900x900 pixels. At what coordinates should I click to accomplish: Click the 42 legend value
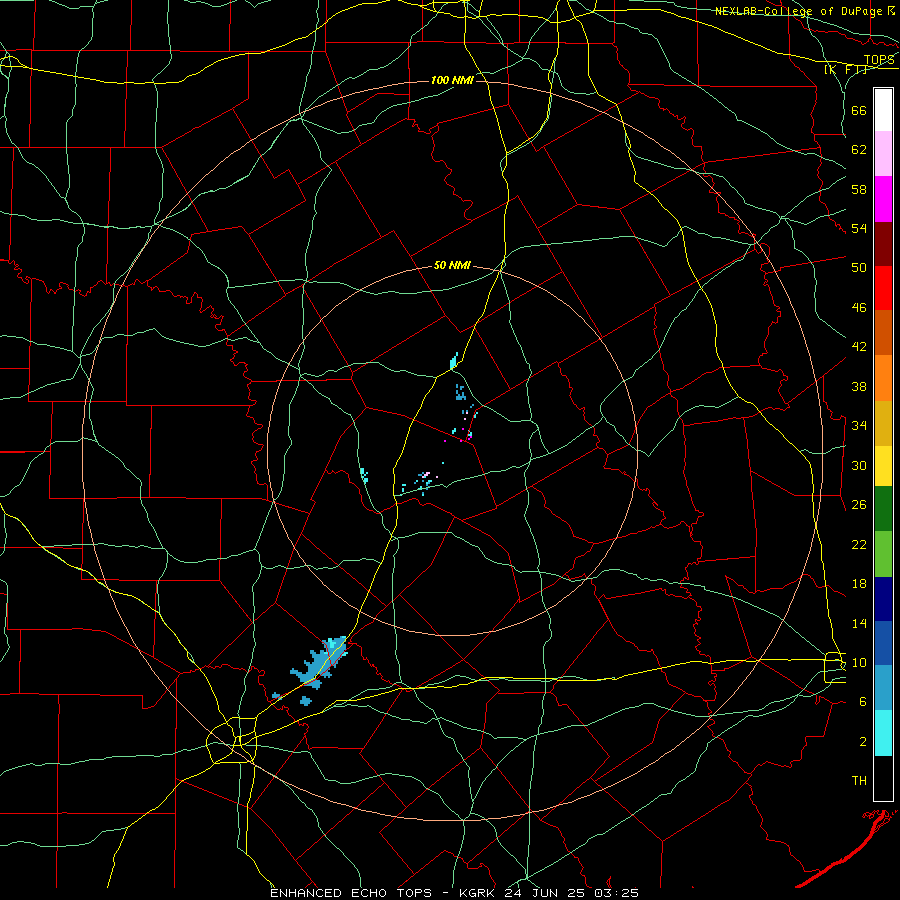click(x=859, y=347)
